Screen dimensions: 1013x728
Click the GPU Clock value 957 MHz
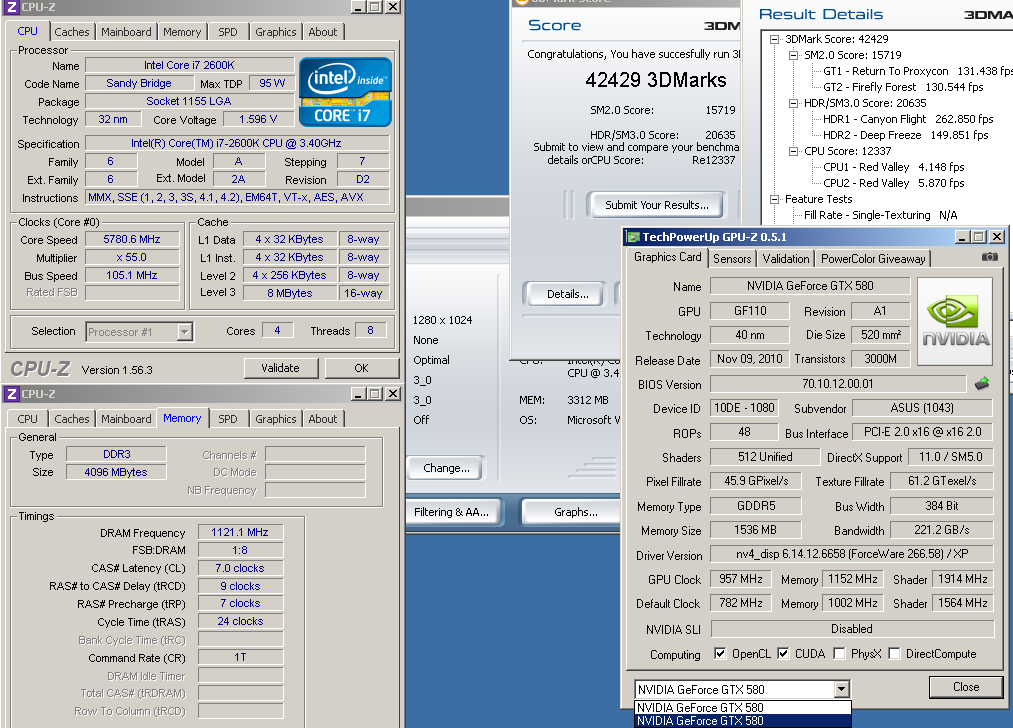[740, 579]
